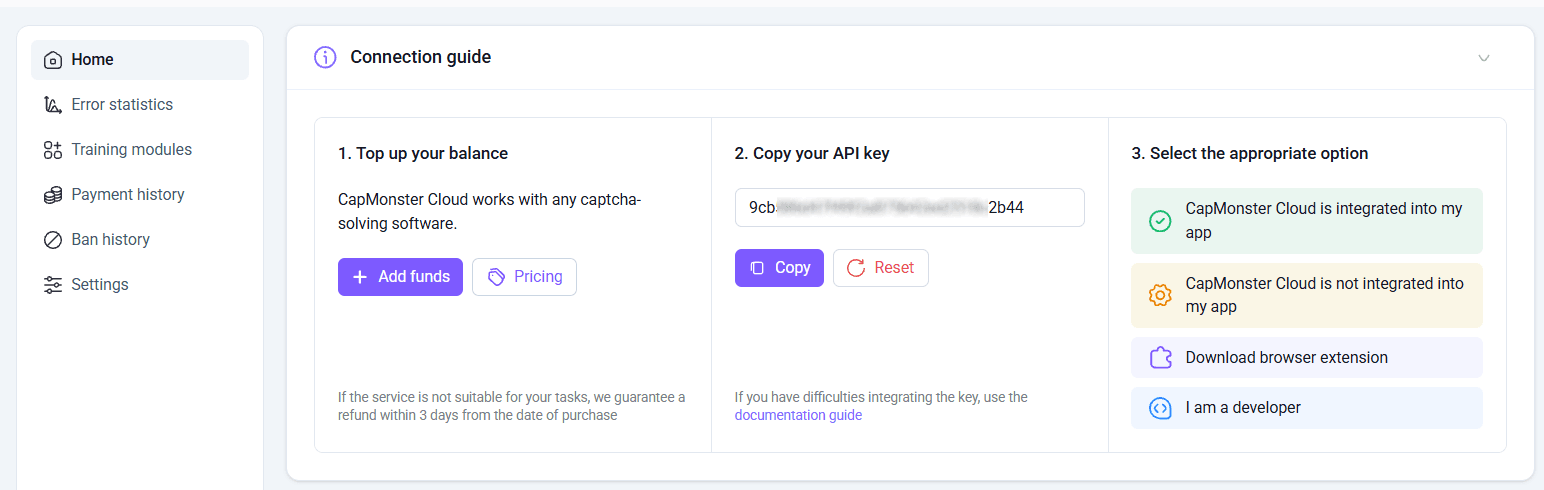Copy the API key with Copy
Image resolution: width=1544 pixels, height=490 pixels.
779,268
